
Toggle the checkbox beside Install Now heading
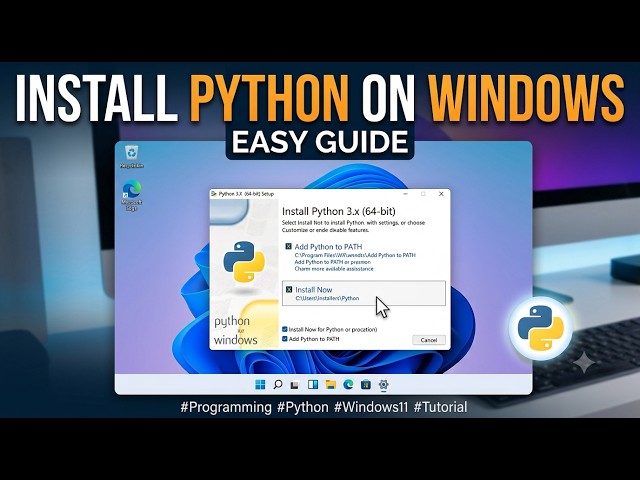pos(289,289)
